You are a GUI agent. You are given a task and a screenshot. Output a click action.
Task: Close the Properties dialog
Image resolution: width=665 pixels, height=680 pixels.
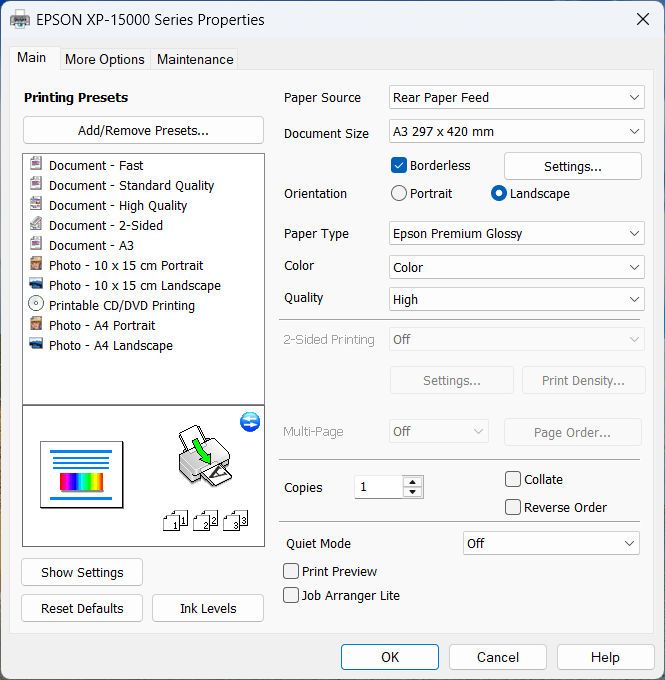643,19
